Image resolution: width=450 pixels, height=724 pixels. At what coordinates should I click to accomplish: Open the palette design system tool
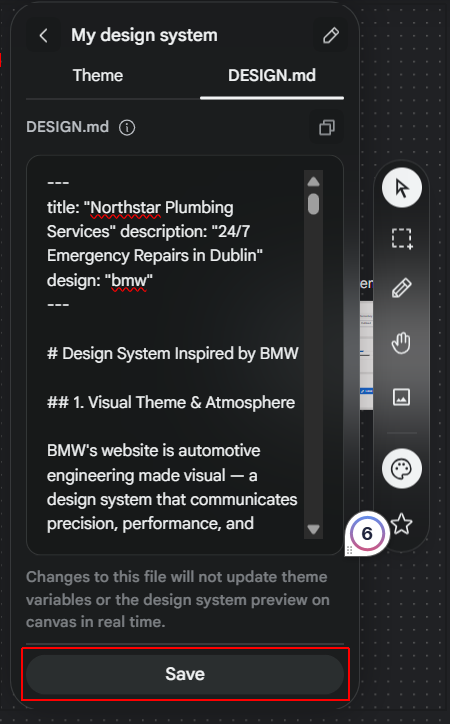coord(402,469)
